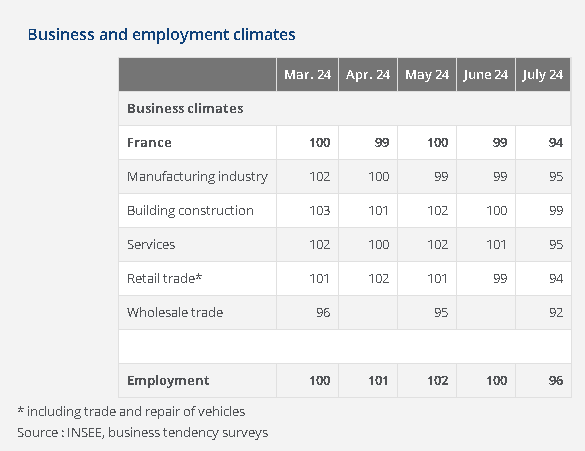Select the France row label
This screenshot has width=585, height=451.
pos(149,142)
